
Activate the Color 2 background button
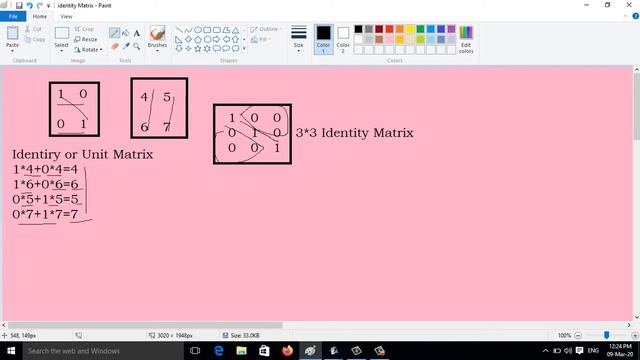tap(343, 39)
